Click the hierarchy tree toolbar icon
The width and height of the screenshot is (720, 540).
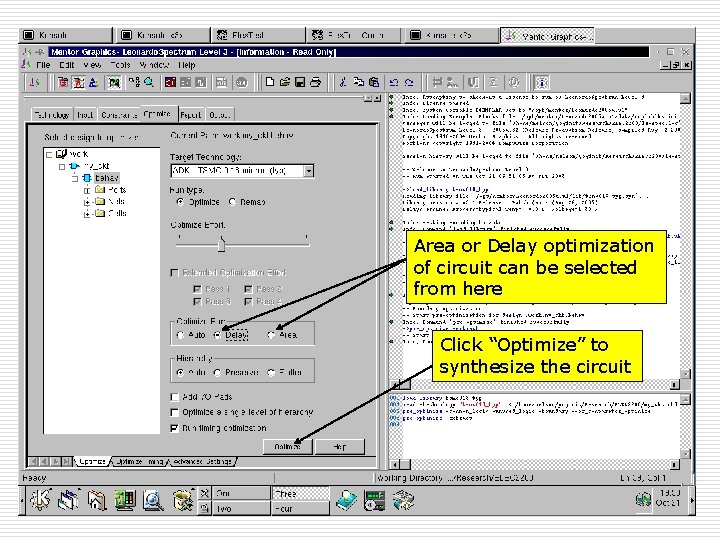coord(134,82)
